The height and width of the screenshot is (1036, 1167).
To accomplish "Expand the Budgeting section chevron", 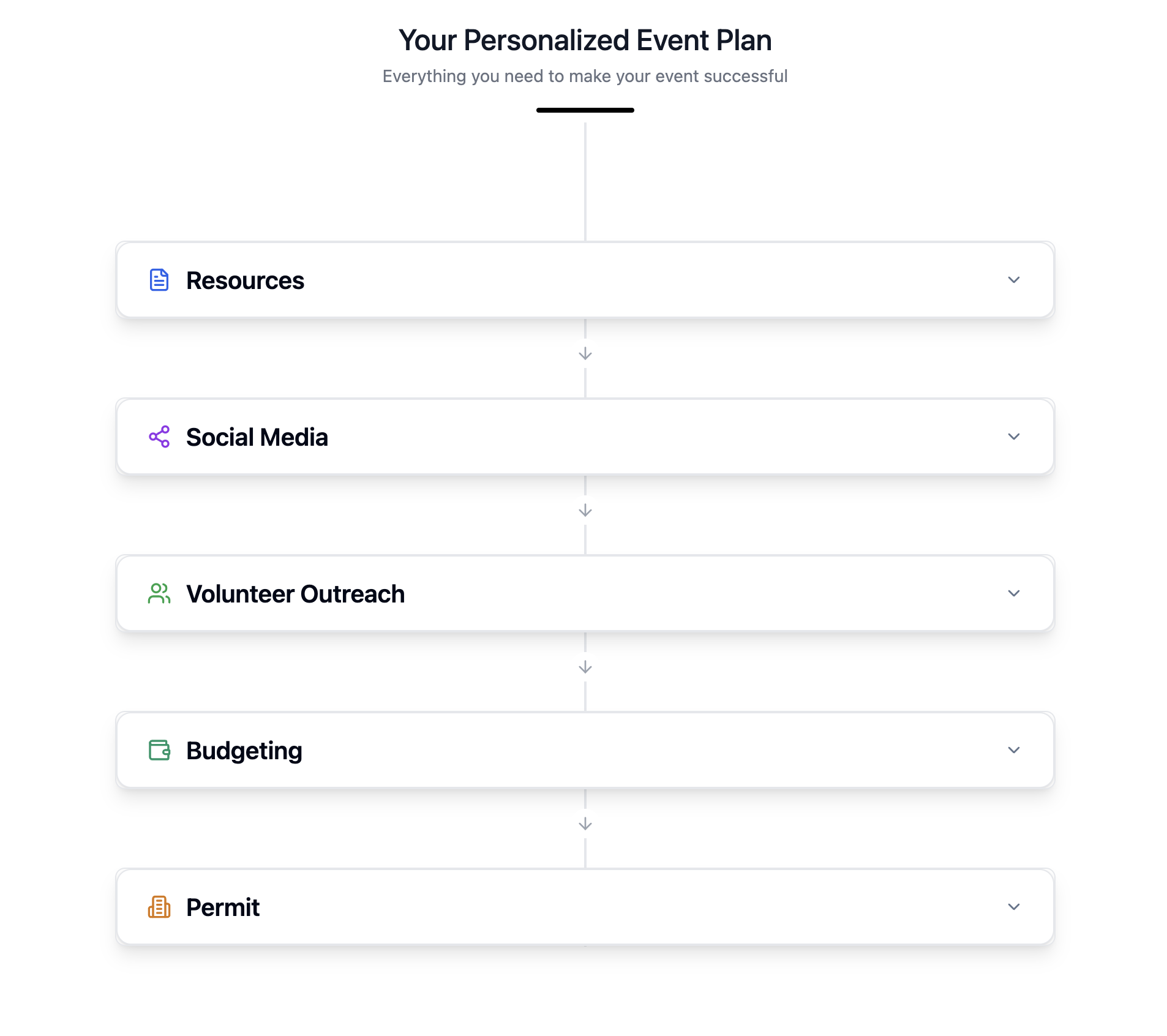I will point(1013,750).
